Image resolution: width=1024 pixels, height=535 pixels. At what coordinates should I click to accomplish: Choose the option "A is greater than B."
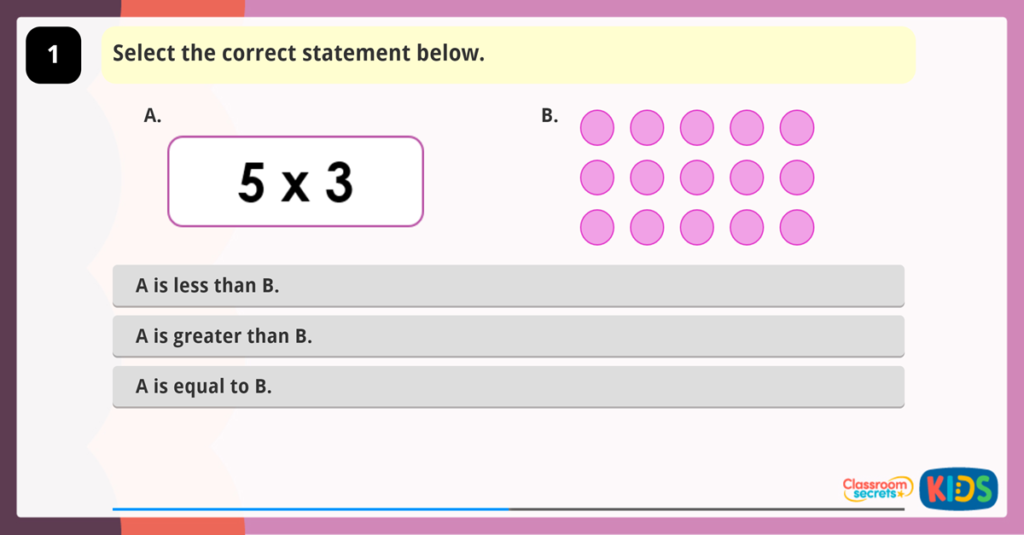click(x=508, y=336)
